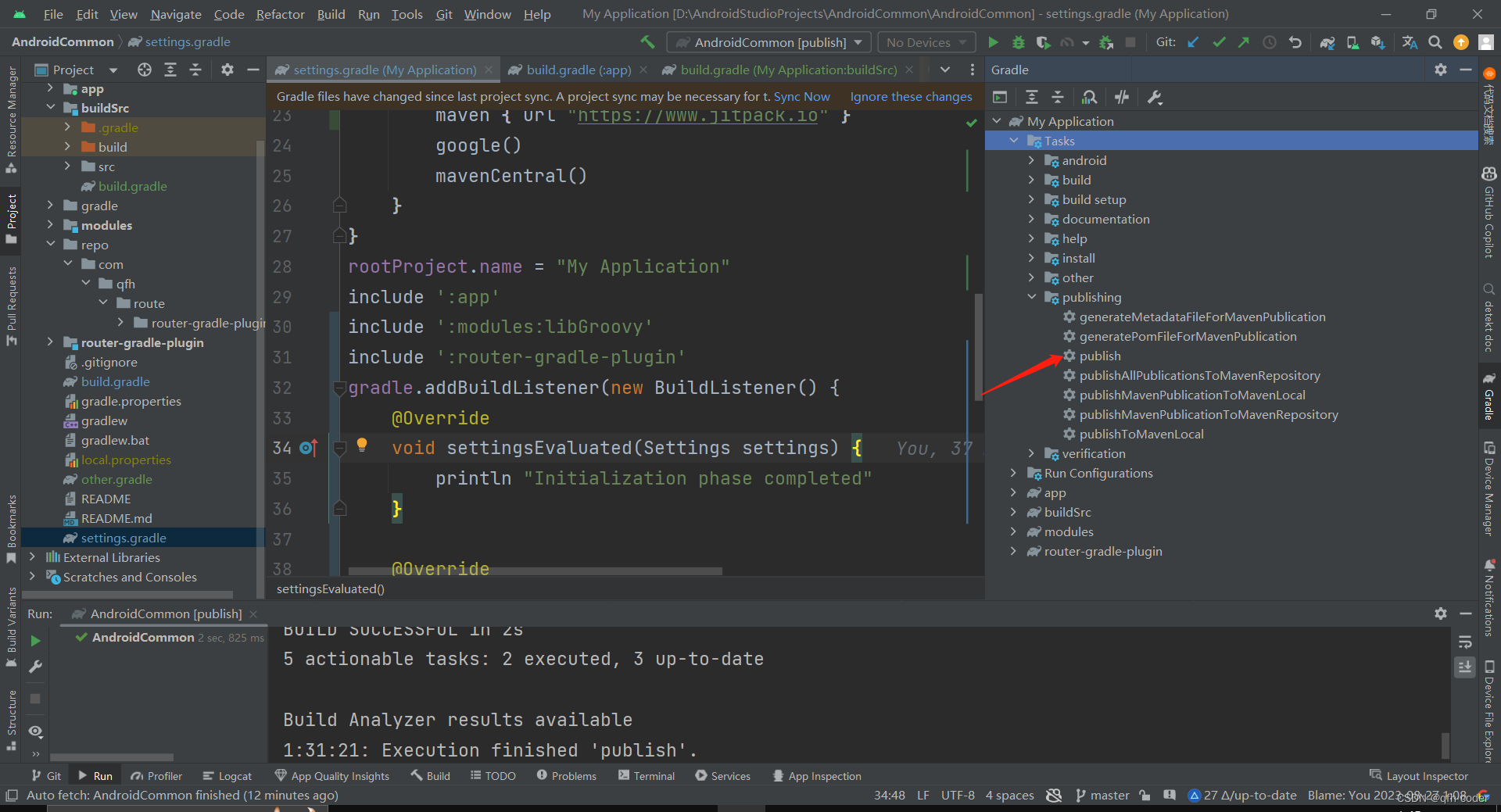1501x812 pixels.
Task: Click Run panel wrench settings icon
Action: point(35,667)
